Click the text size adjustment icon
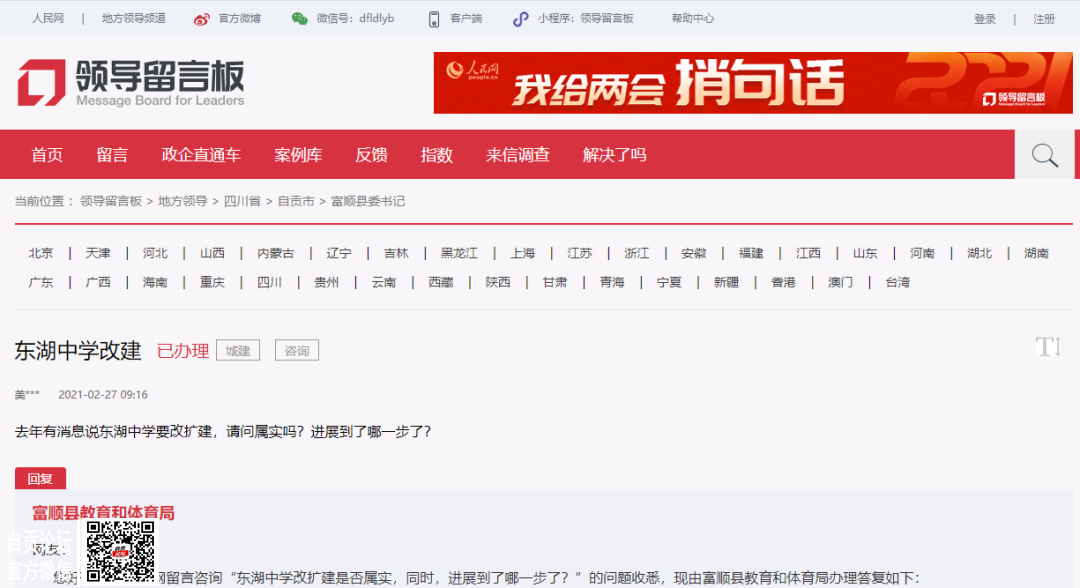The width and height of the screenshot is (1080, 588). [x=1047, y=347]
